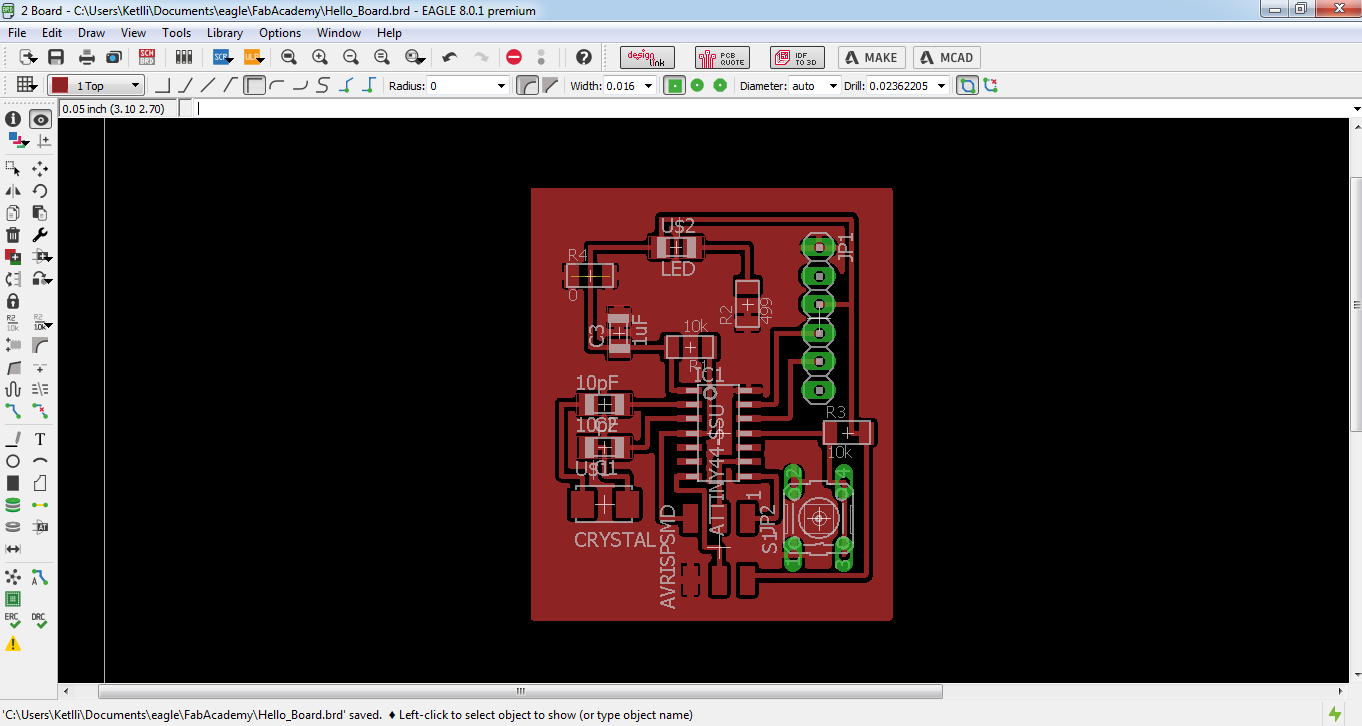
Task: Switch to schematic via SCH/BRD icon
Action: tap(147, 57)
